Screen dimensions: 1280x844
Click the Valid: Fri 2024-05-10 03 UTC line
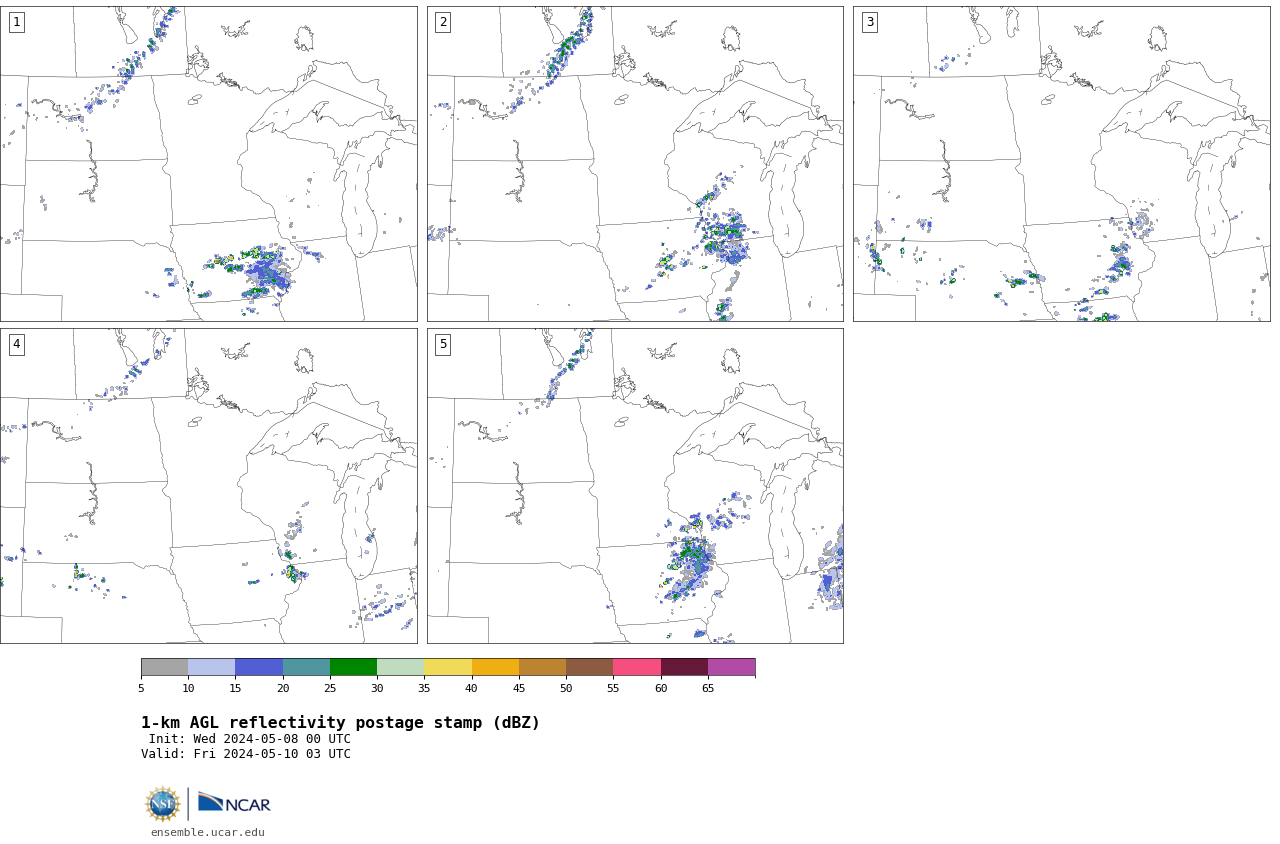tap(246, 754)
